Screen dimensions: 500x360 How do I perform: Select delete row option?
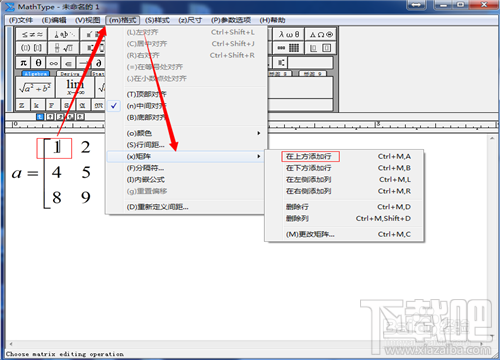click(347, 207)
